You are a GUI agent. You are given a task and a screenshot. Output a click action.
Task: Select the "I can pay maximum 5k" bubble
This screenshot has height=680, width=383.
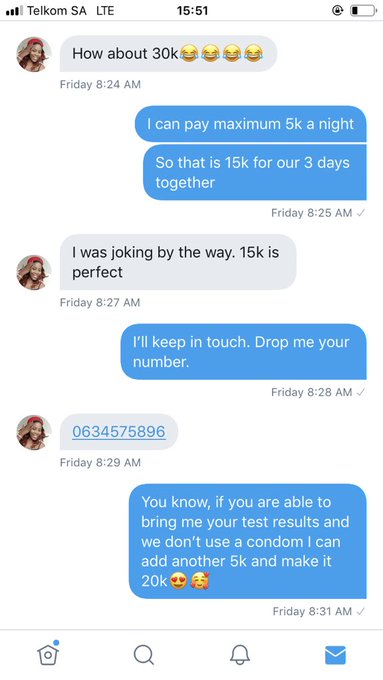click(251, 124)
